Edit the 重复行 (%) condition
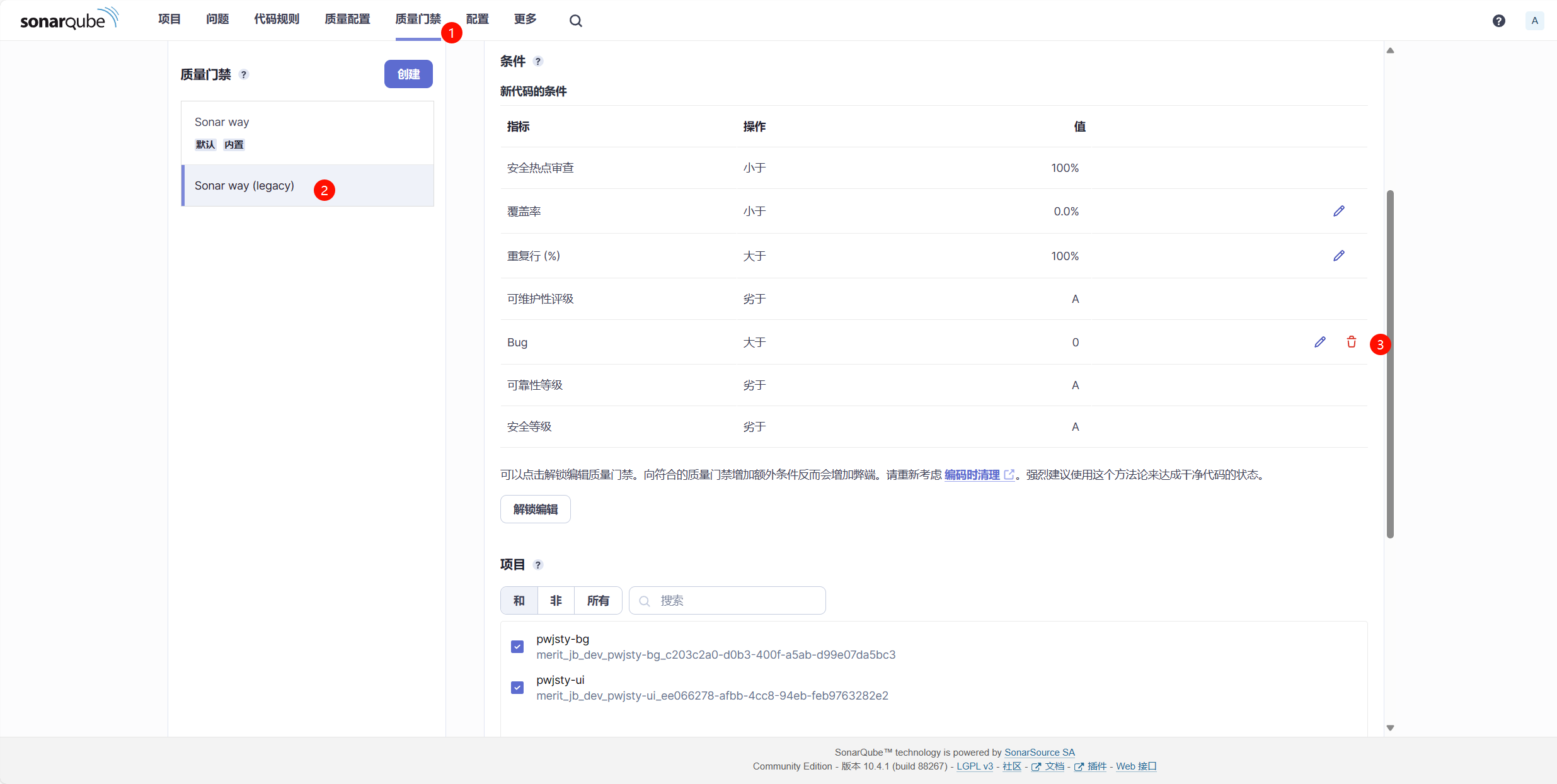Screen dimensions: 1557x784 tap(1338, 256)
